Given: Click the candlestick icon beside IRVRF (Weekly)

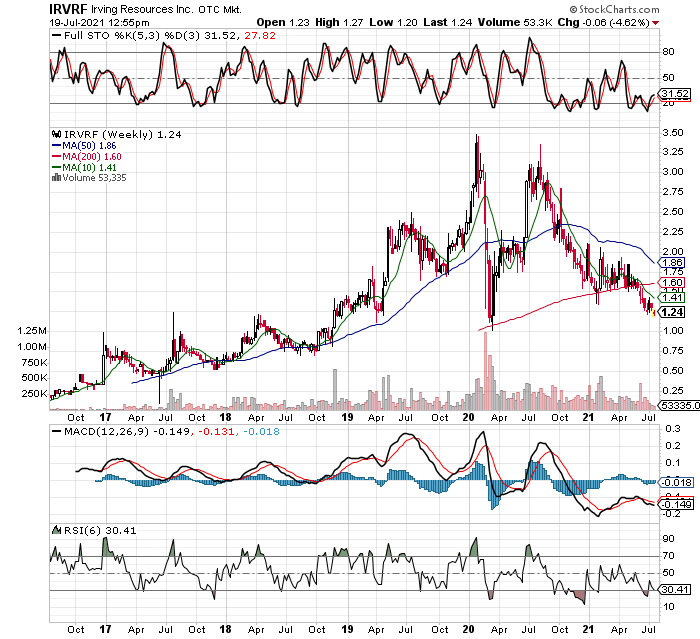Looking at the screenshot, I should pos(56,134).
